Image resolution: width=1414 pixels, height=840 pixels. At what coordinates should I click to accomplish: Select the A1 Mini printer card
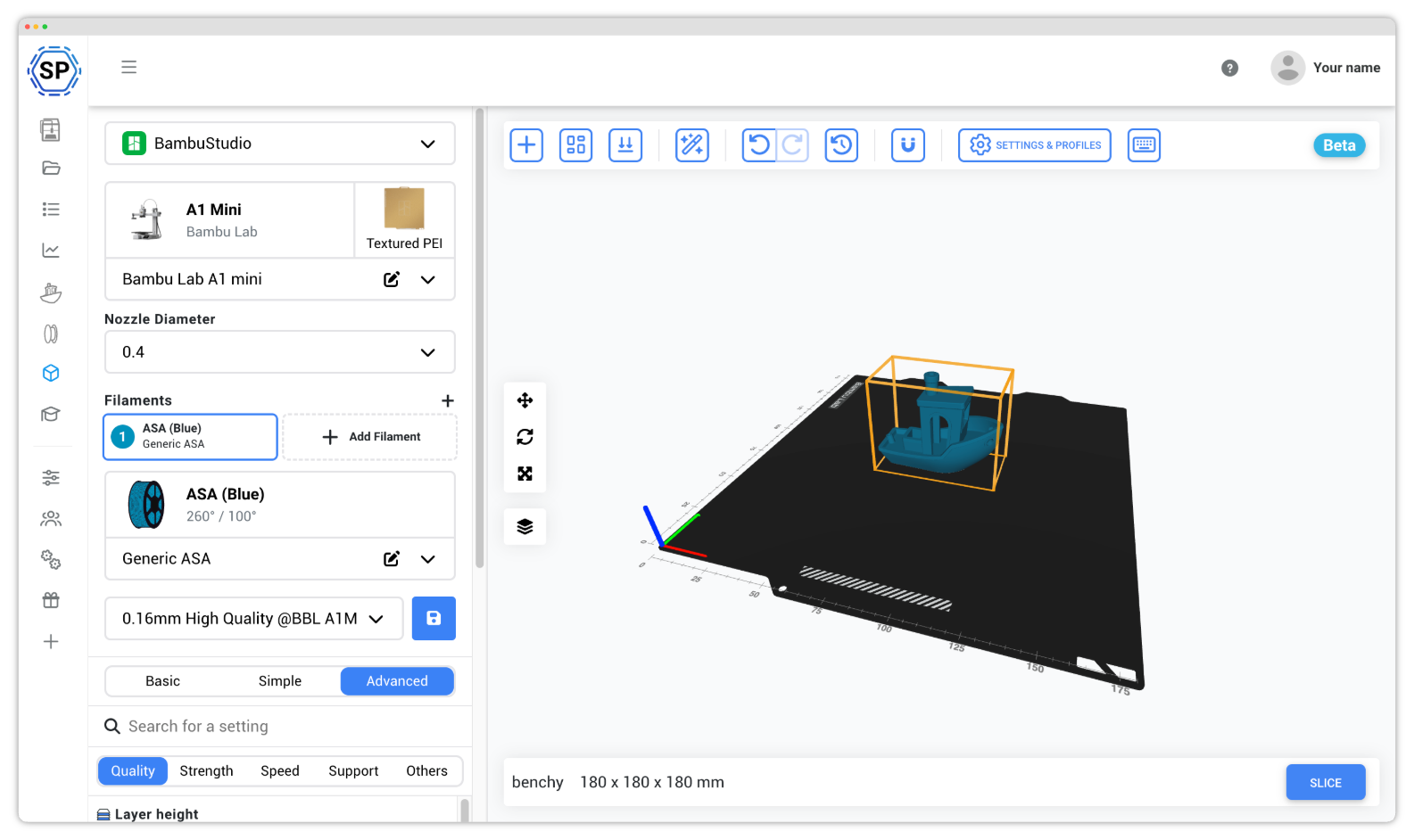coord(230,220)
